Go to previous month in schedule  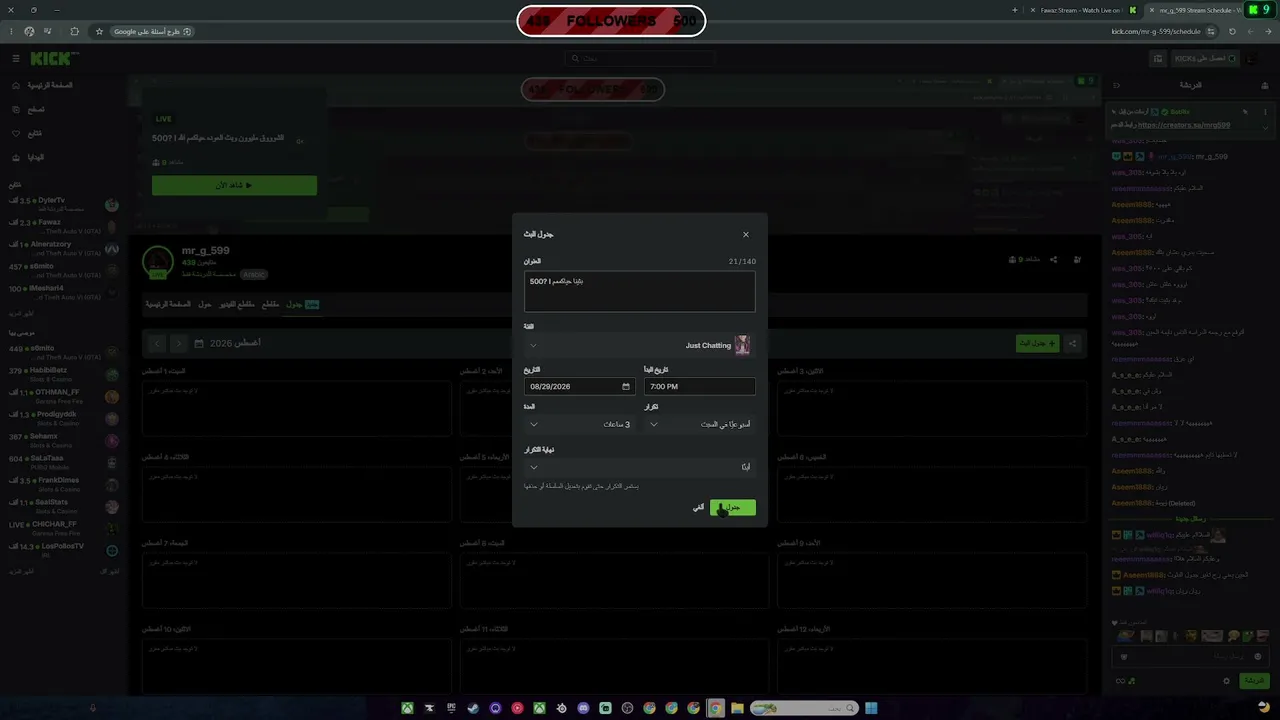[157, 344]
